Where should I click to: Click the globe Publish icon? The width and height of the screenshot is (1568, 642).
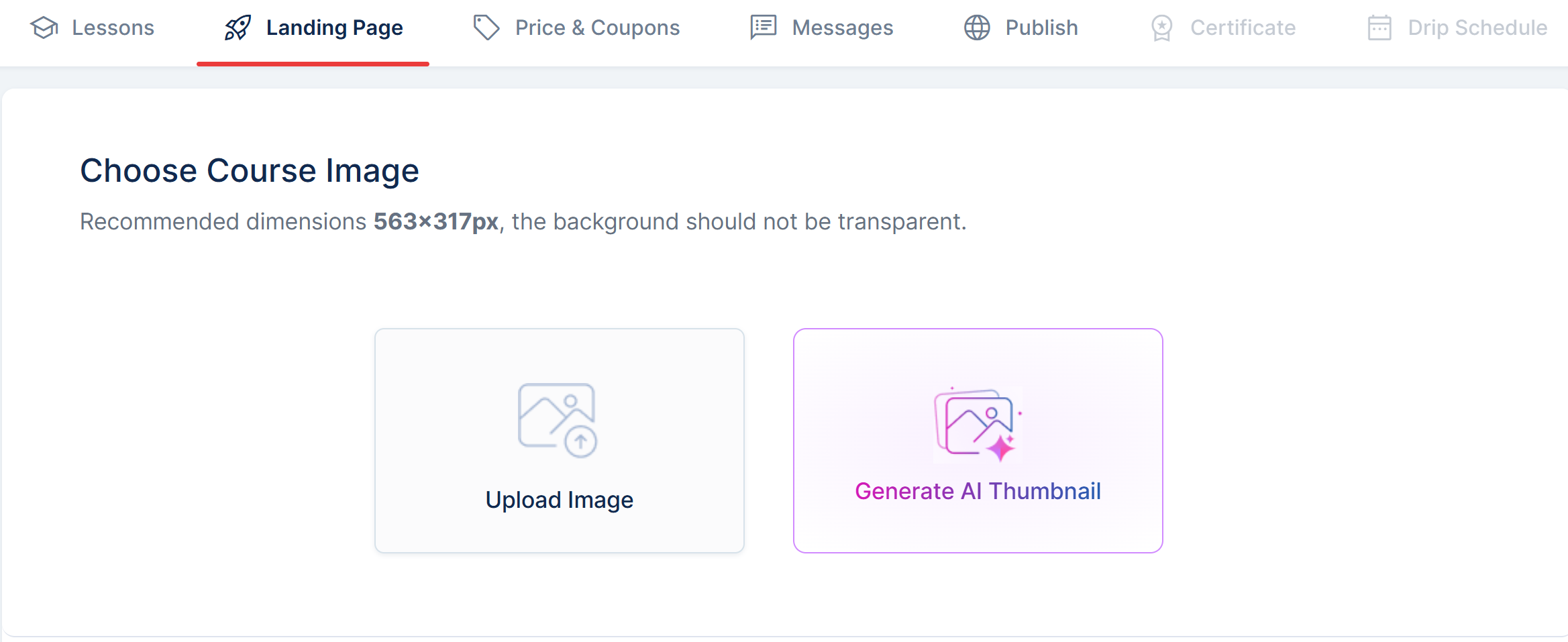coord(977,28)
